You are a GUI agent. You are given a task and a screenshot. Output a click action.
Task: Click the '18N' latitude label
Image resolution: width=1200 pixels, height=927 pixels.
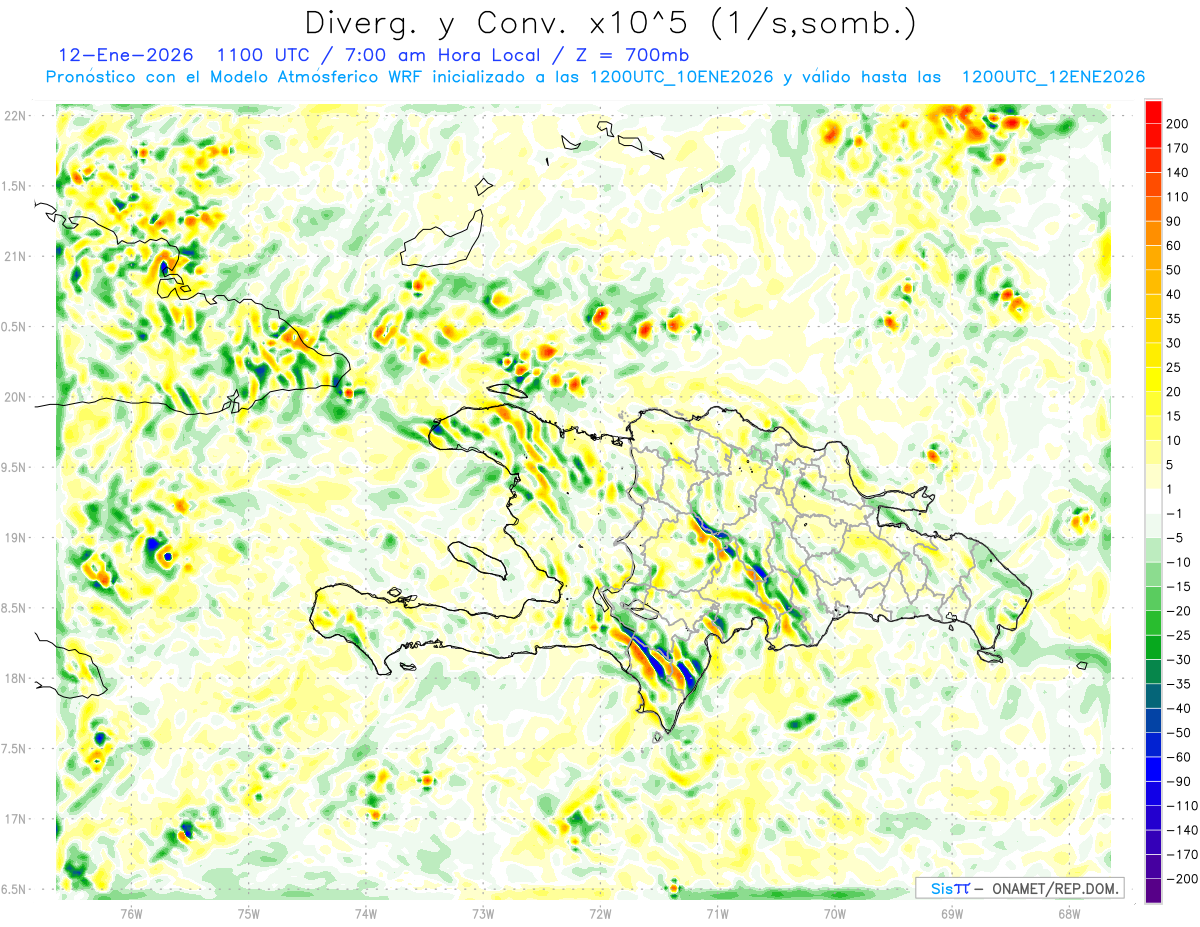14,679
